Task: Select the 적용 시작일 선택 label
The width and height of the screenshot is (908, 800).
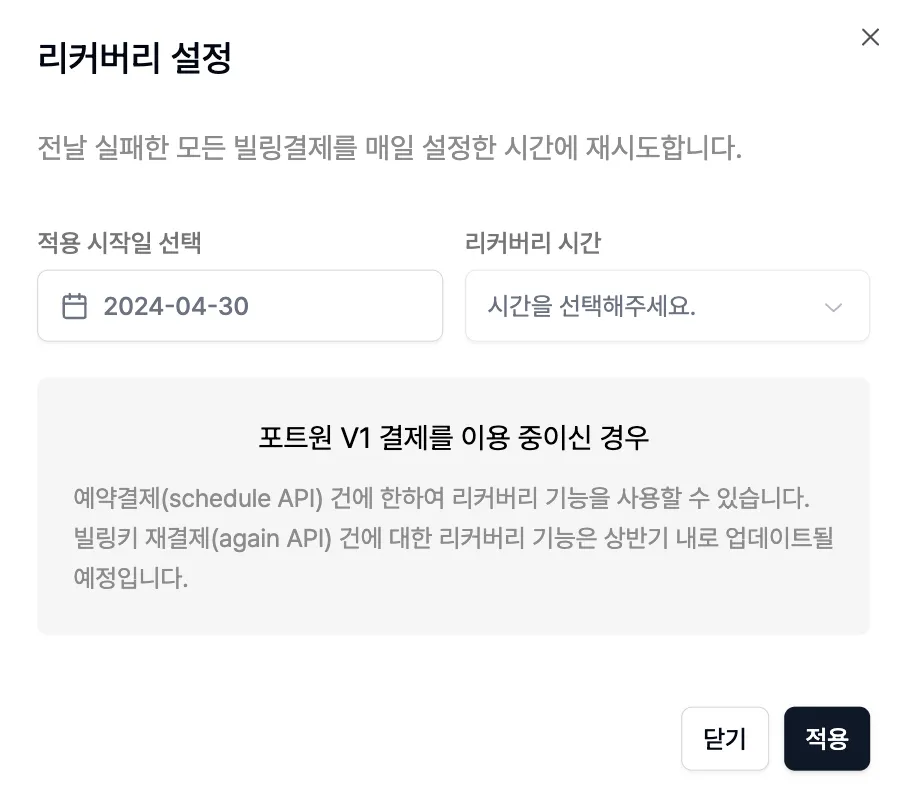Action: 118,243
